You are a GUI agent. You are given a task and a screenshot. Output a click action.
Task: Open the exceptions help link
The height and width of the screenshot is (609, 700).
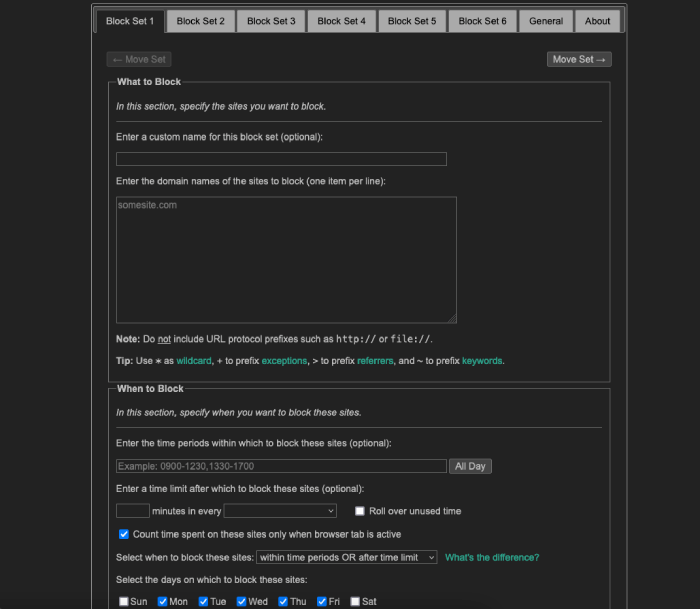coord(284,361)
